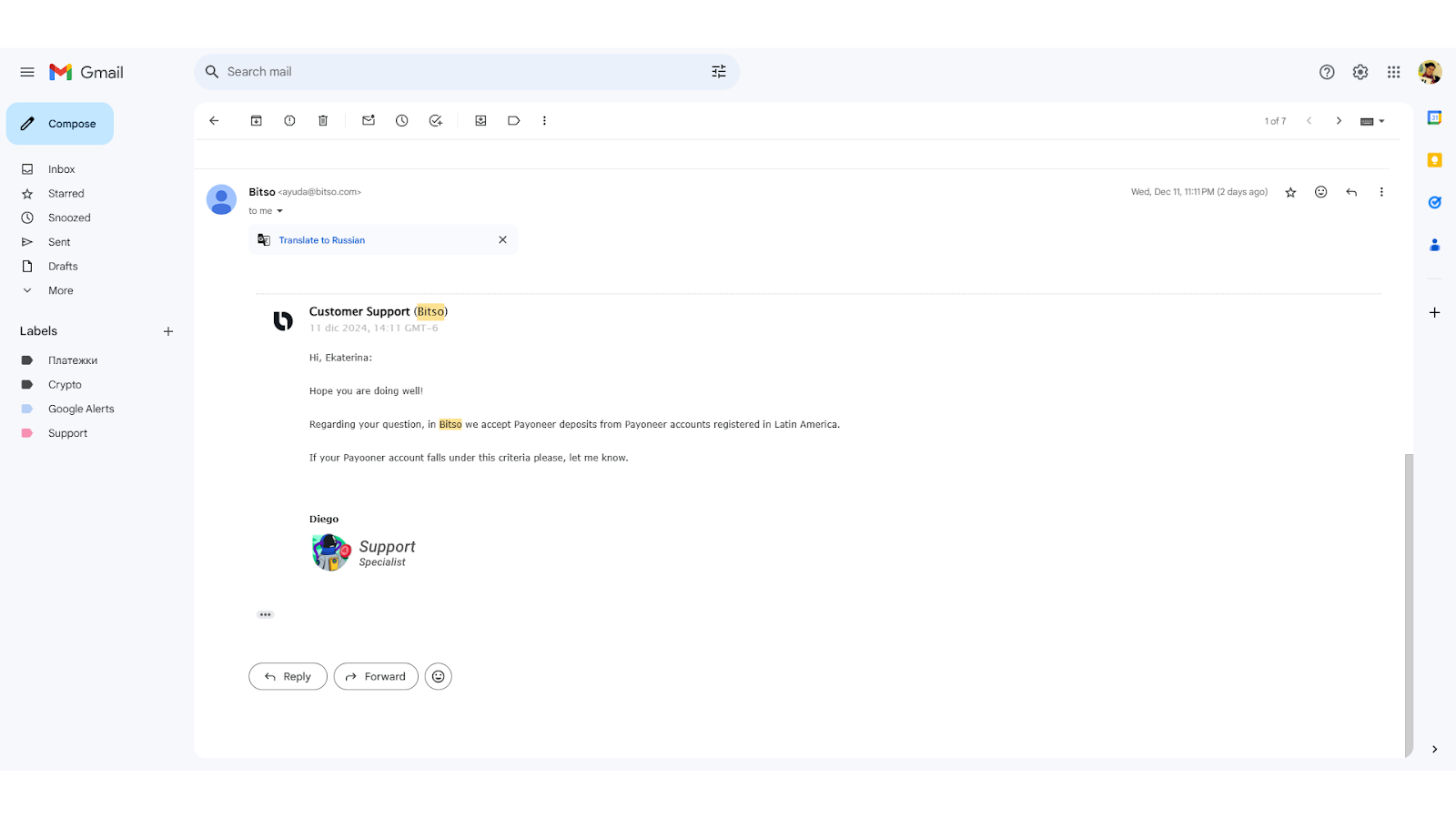The height and width of the screenshot is (819, 1456).
Task: Snooze this conversation
Action: [402, 121]
